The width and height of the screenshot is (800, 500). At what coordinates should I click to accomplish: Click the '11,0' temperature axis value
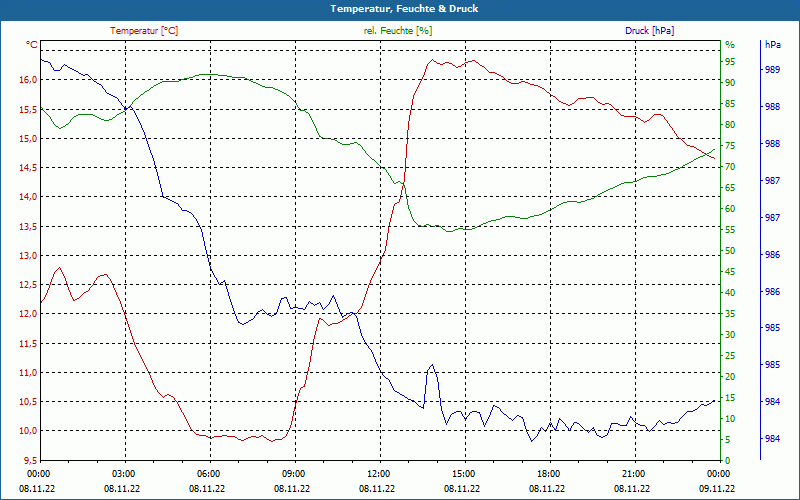pyautogui.click(x=28, y=372)
